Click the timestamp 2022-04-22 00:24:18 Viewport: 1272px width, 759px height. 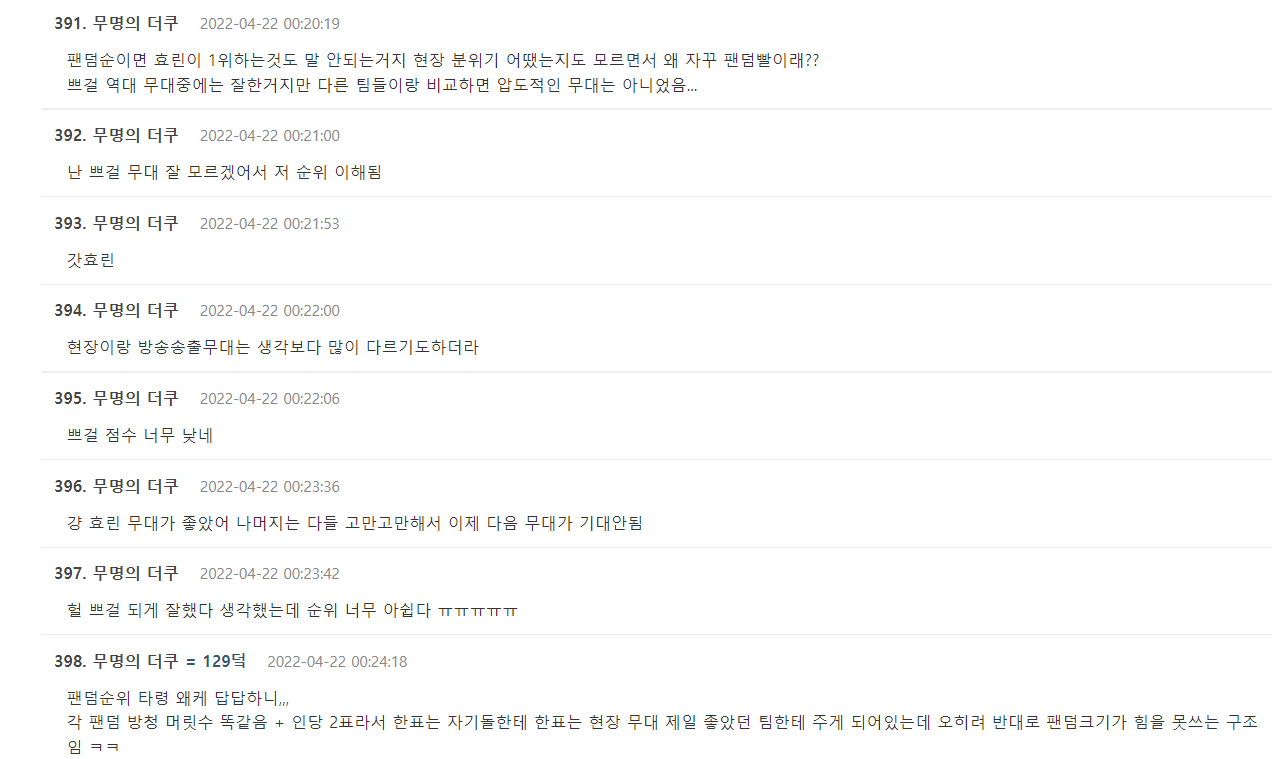pyautogui.click(x=337, y=662)
